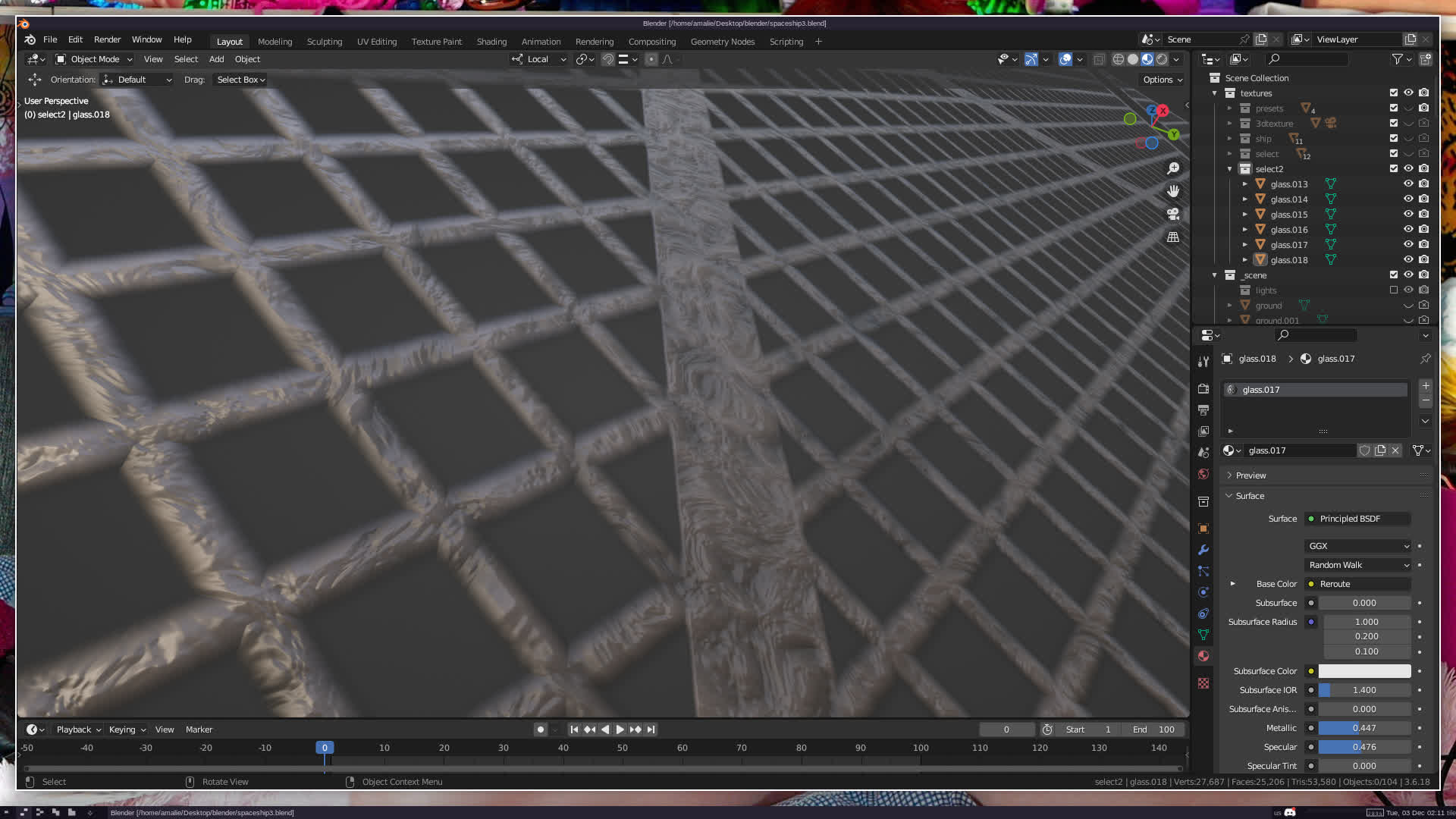Open the Object Mode dropdown

pyautogui.click(x=94, y=59)
